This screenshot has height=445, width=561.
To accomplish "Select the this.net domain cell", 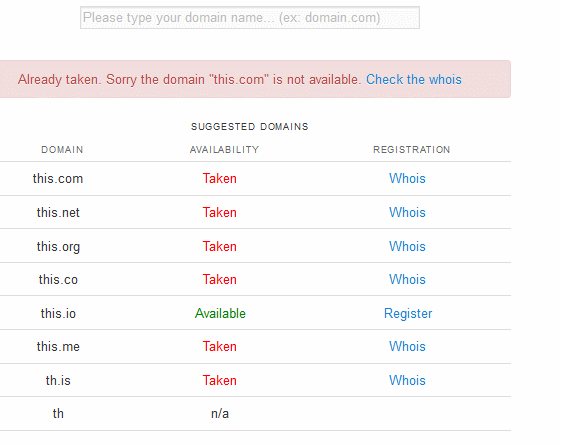I will pyautogui.click(x=58, y=212).
